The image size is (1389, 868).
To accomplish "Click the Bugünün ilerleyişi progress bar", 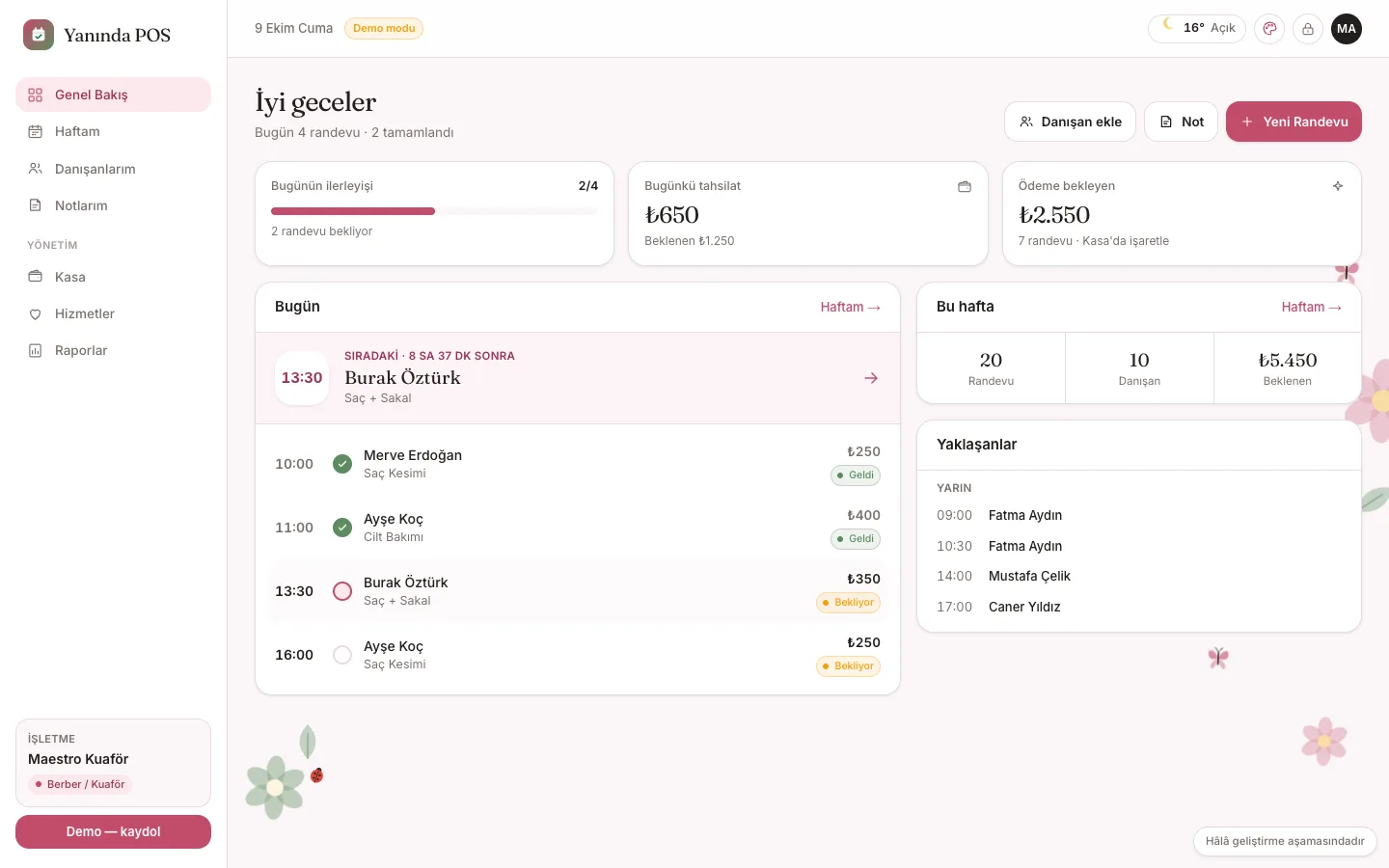I will (434, 211).
